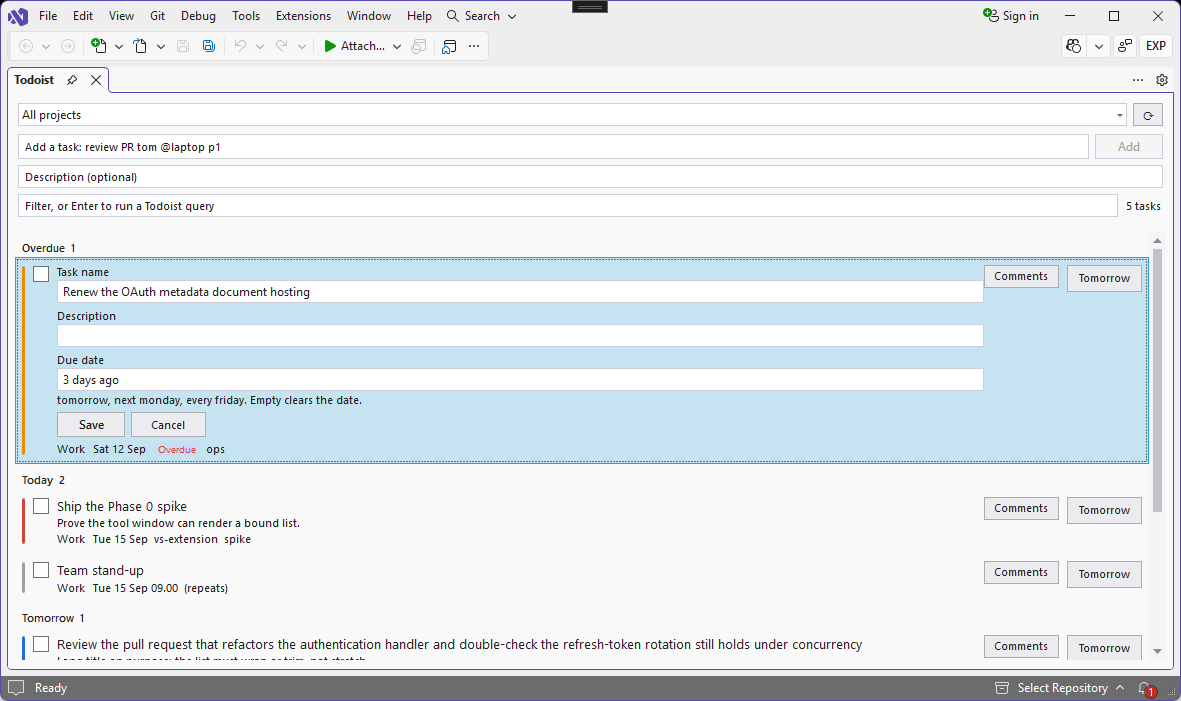Expand the Select Repository chevron
Image resolution: width=1181 pixels, height=701 pixels.
click(1120, 688)
